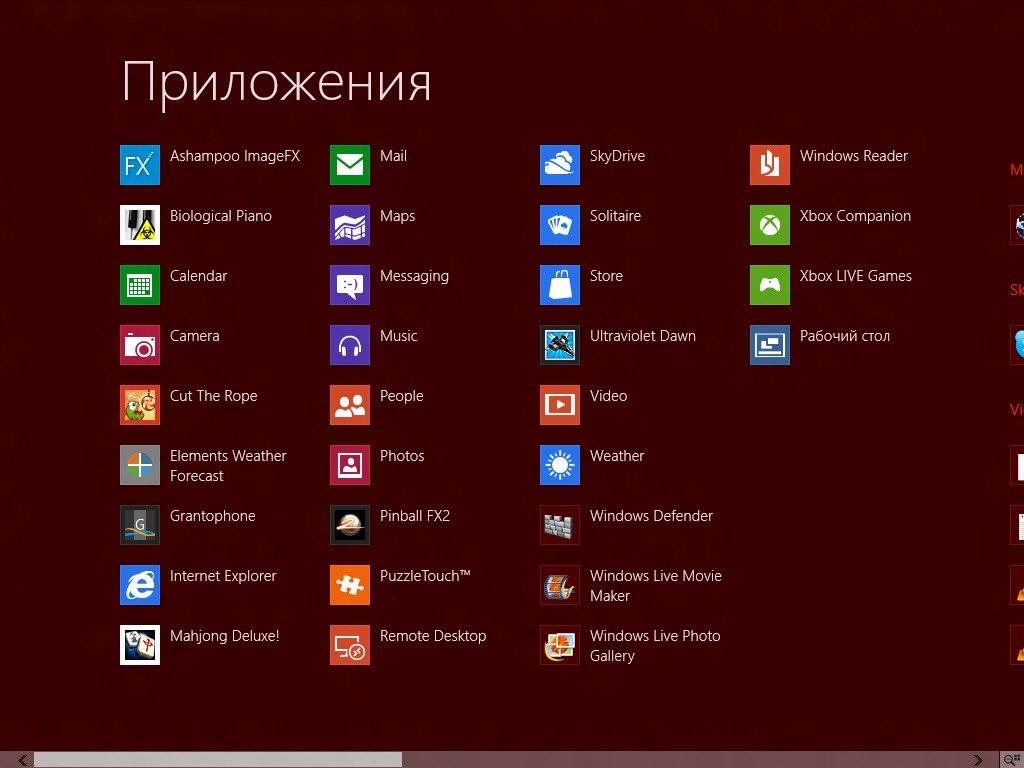1024x768 pixels.
Task: Click the Windows Live Movie Maker label
Action: pos(656,586)
